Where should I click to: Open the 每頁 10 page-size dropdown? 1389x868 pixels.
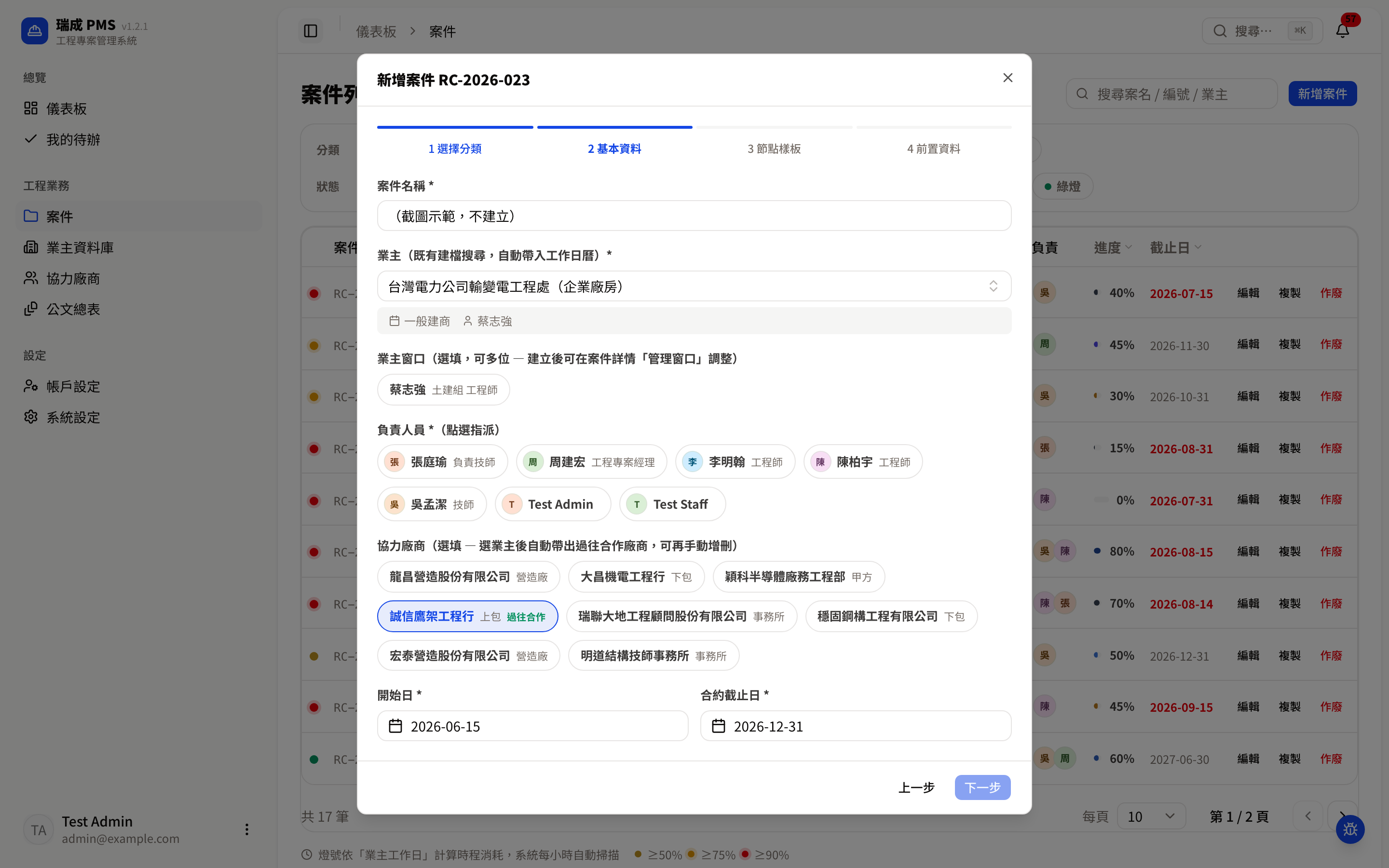click(1151, 816)
